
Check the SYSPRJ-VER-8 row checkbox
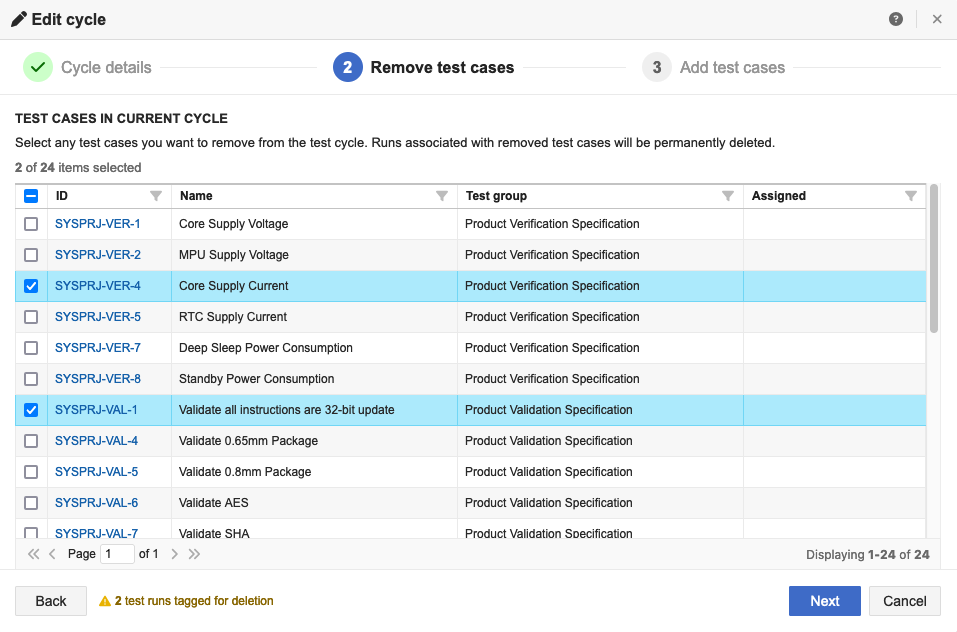[31, 379]
